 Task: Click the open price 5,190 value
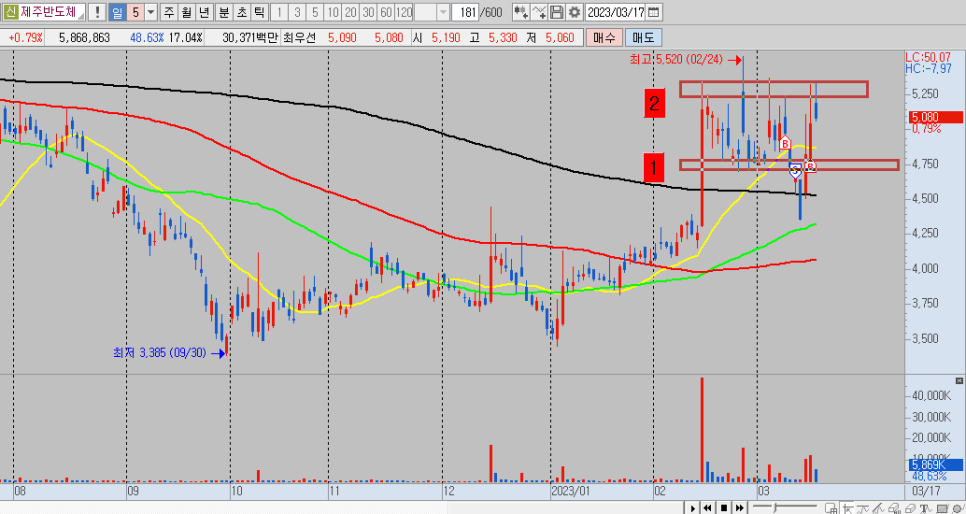coord(445,38)
